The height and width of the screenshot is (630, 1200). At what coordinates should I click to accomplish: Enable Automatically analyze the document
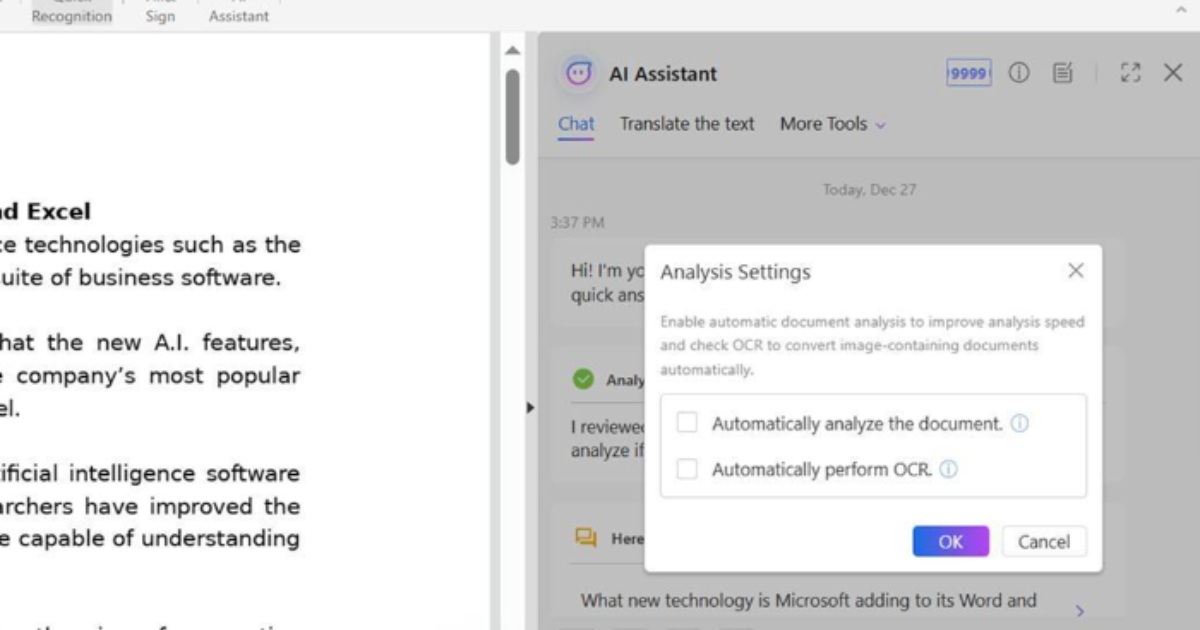pyautogui.click(x=686, y=423)
